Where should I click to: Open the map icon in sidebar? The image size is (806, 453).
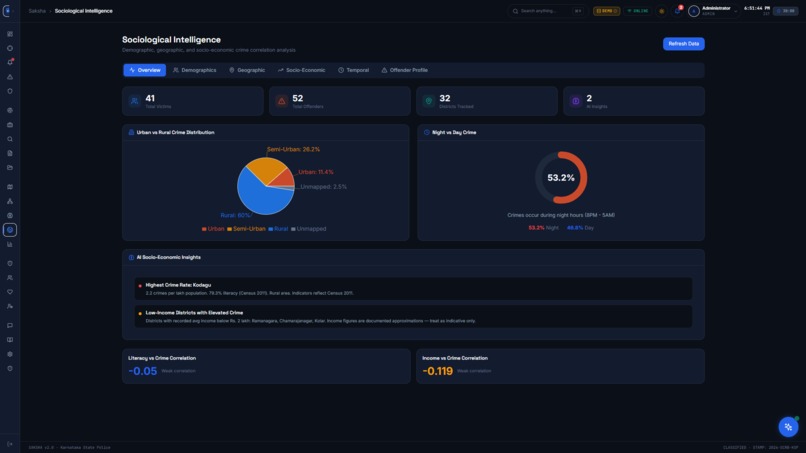coord(10,187)
